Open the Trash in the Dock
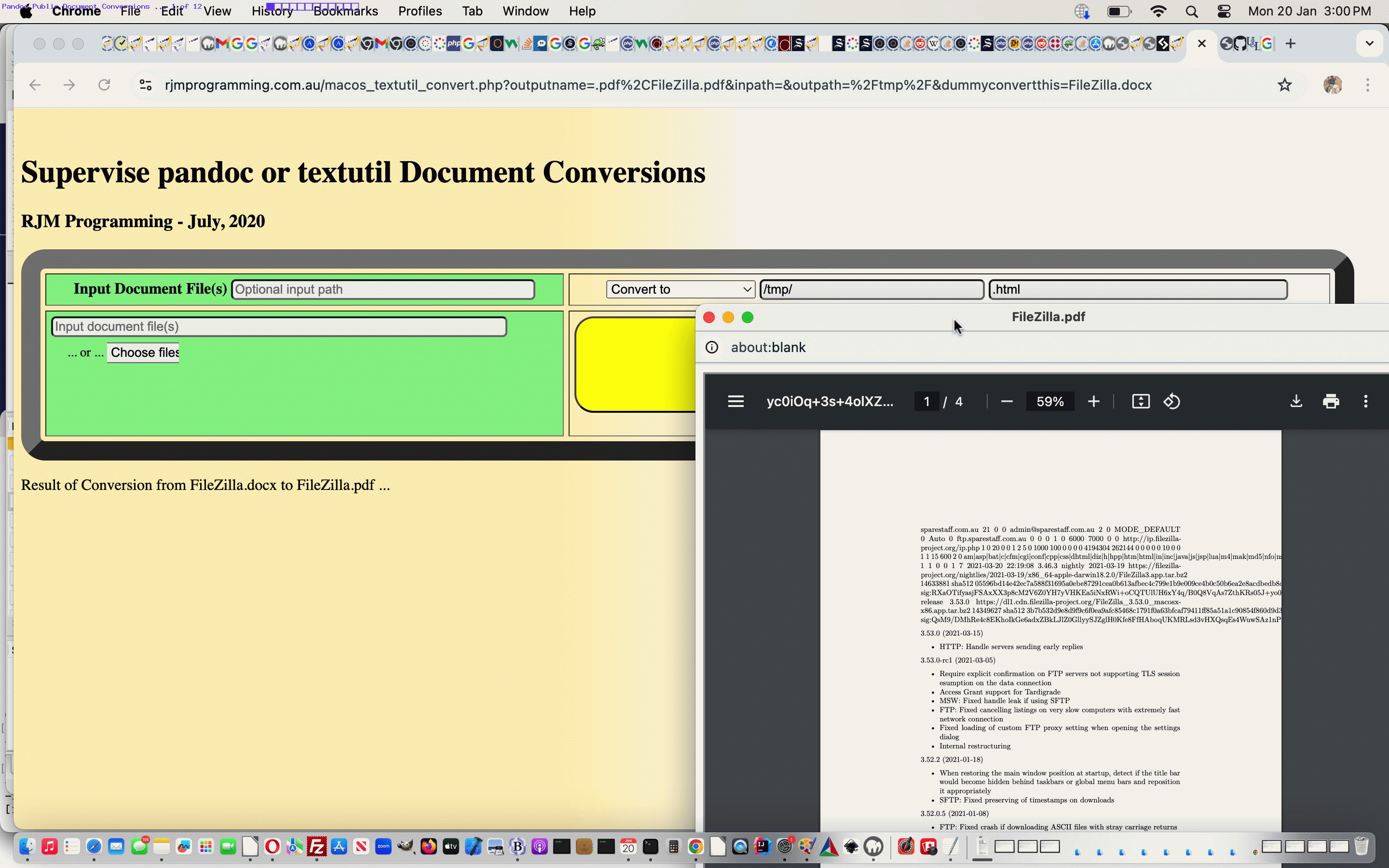Image resolution: width=1389 pixels, height=868 pixels. point(1361,846)
